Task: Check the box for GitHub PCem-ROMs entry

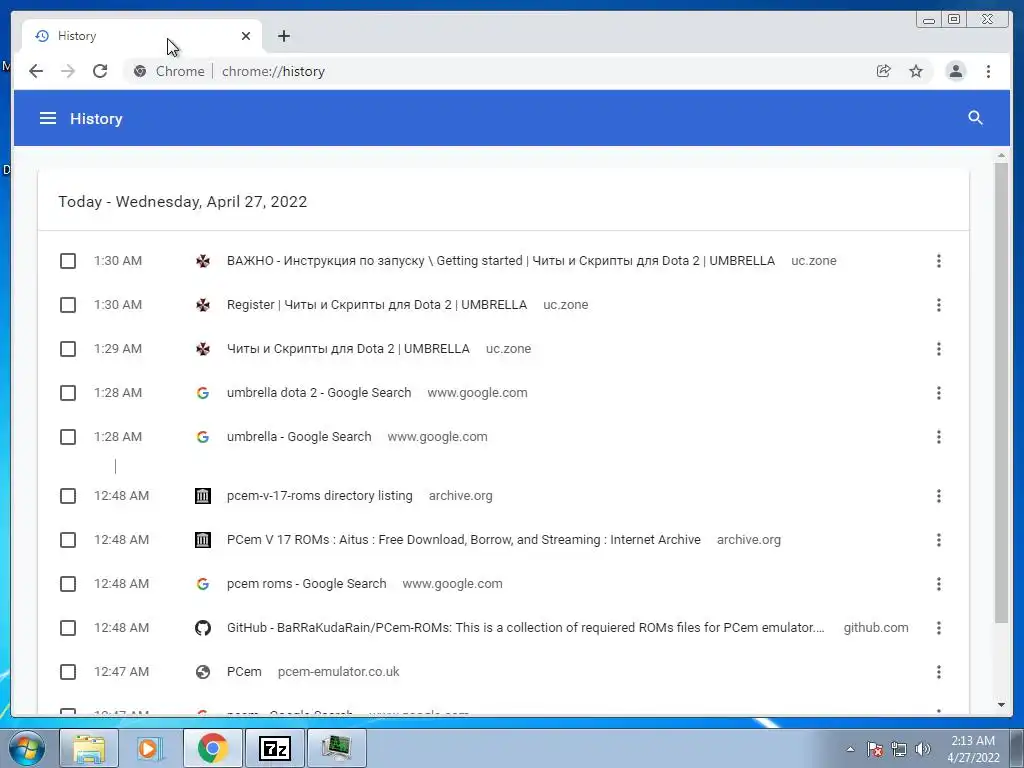Action: pos(68,628)
